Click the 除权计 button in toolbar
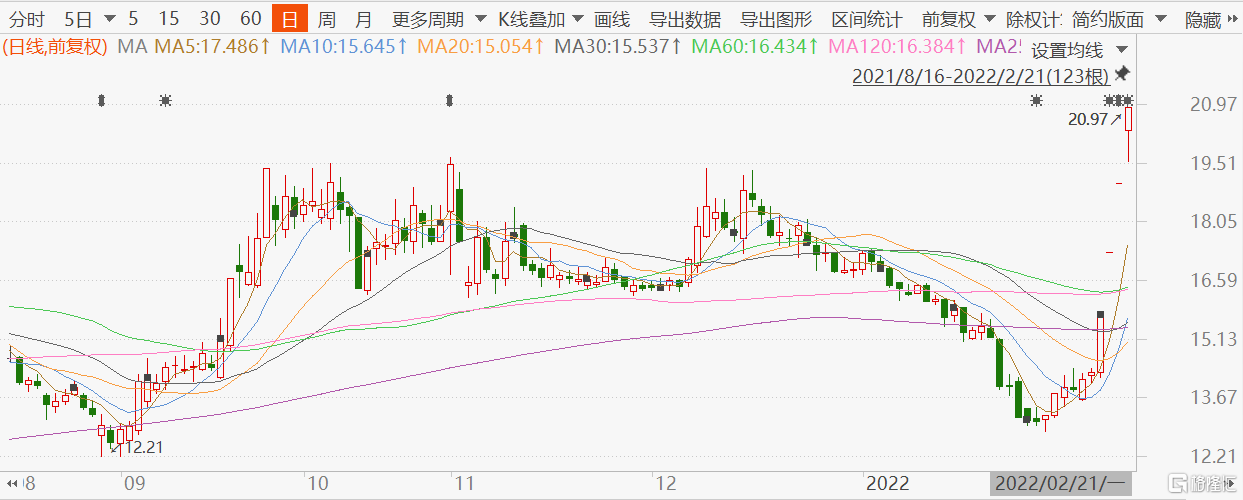The width and height of the screenshot is (1243, 500). click(x=1036, y=19)
